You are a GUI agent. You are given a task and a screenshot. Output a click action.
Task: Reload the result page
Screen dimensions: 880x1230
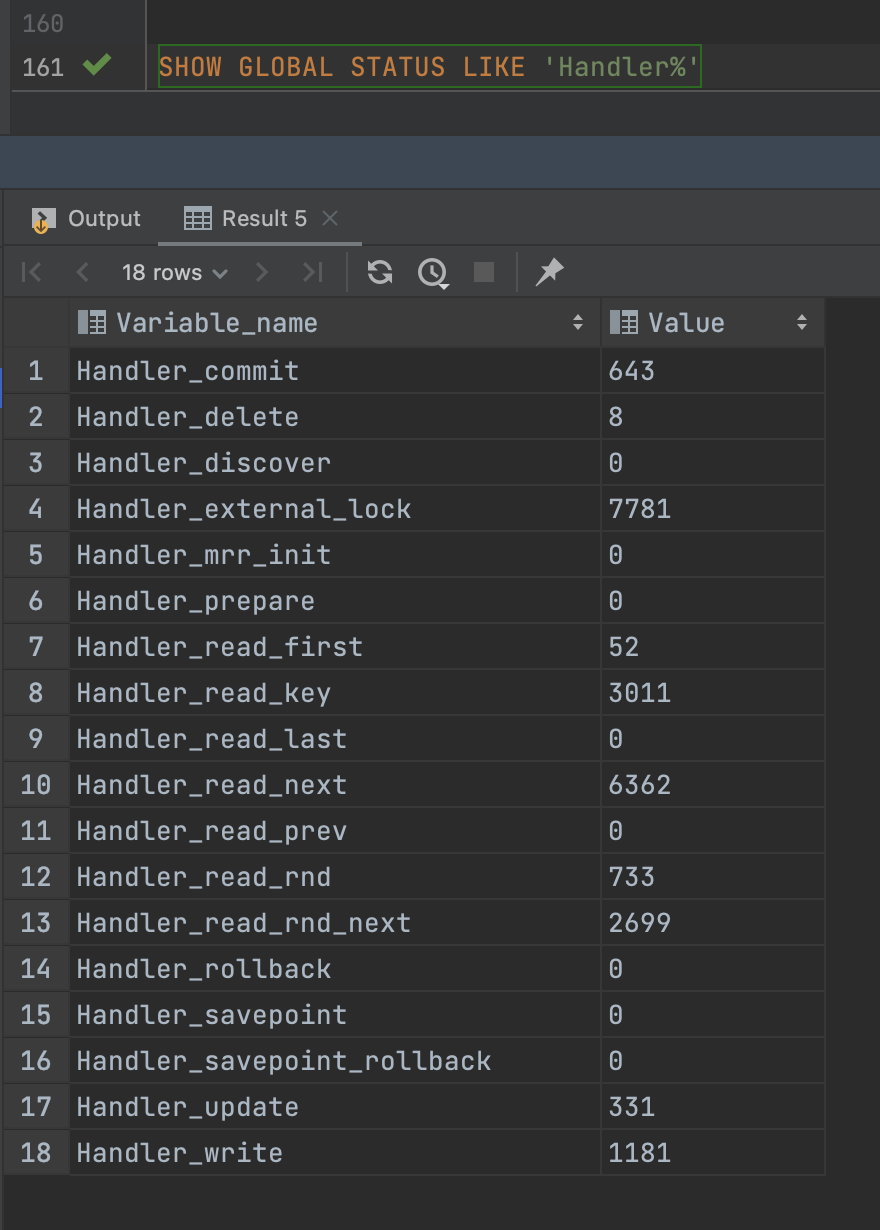(379, 272)
